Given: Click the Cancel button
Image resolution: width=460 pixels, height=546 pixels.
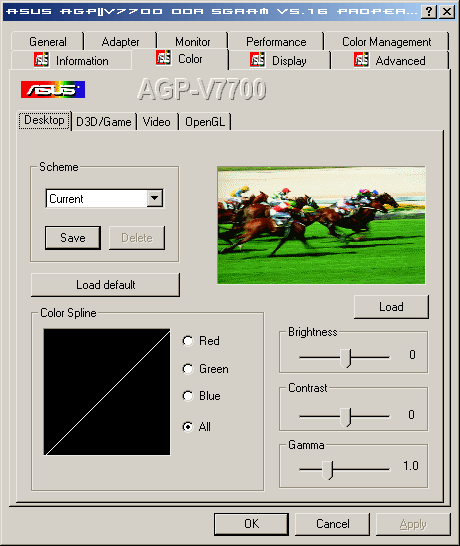Looking at the screenshot, I should [x=333, y=524].
